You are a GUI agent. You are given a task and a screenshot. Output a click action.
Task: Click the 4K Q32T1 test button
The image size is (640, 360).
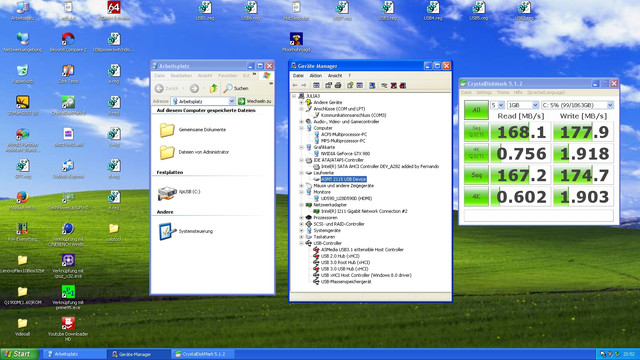click(476, 153)
